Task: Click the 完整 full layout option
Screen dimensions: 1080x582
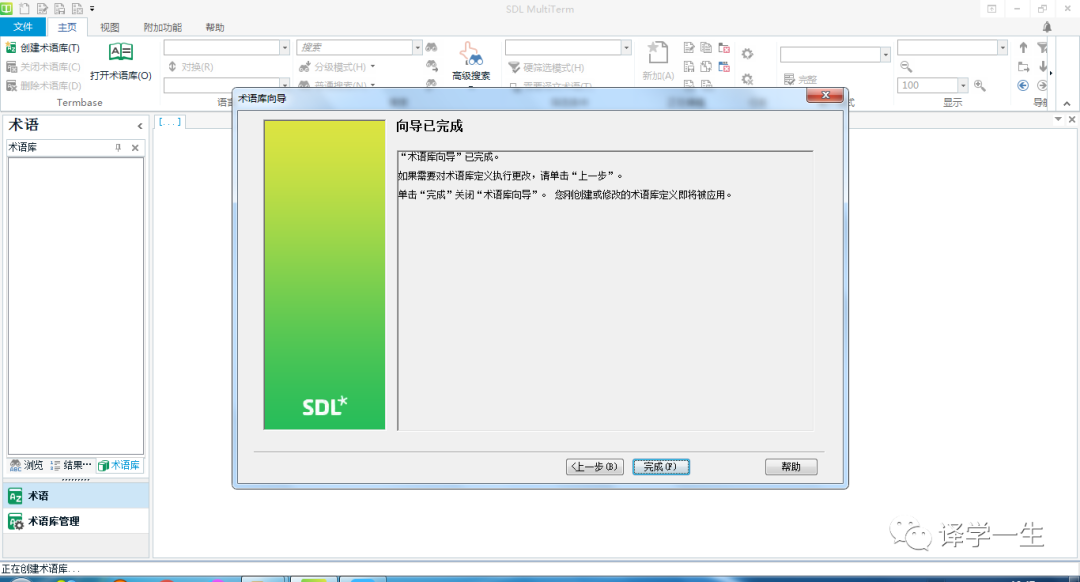Action: (x=800, y=80)
